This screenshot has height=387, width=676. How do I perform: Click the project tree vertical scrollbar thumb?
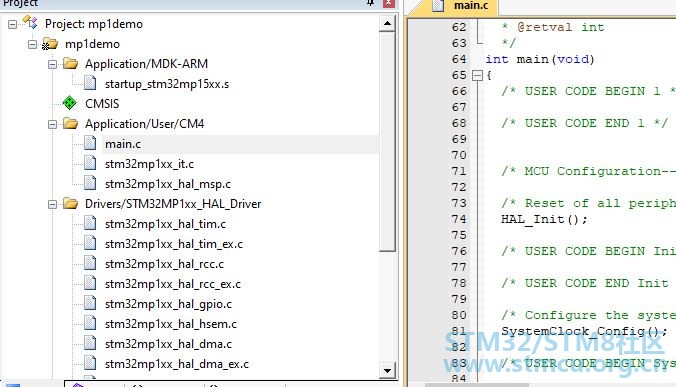[387, 142]
